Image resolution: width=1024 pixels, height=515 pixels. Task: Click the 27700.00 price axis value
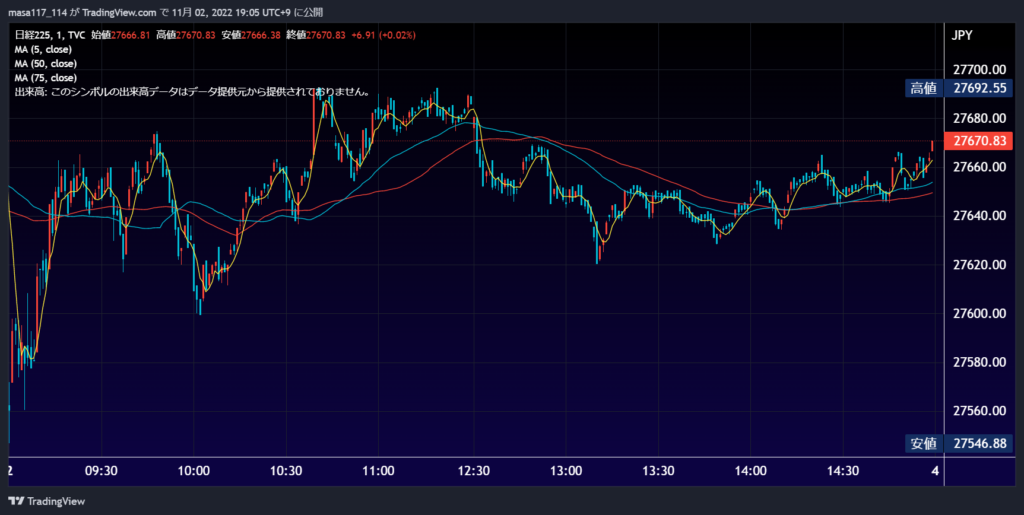click(x=978, y=69)
